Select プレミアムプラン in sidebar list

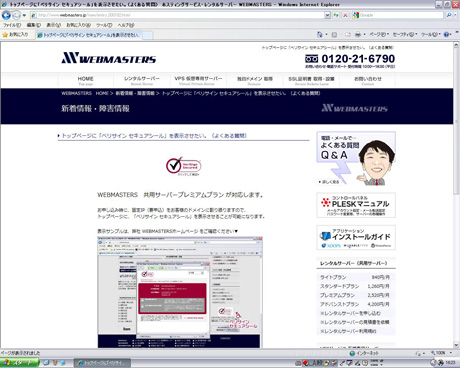click(337, 295)
